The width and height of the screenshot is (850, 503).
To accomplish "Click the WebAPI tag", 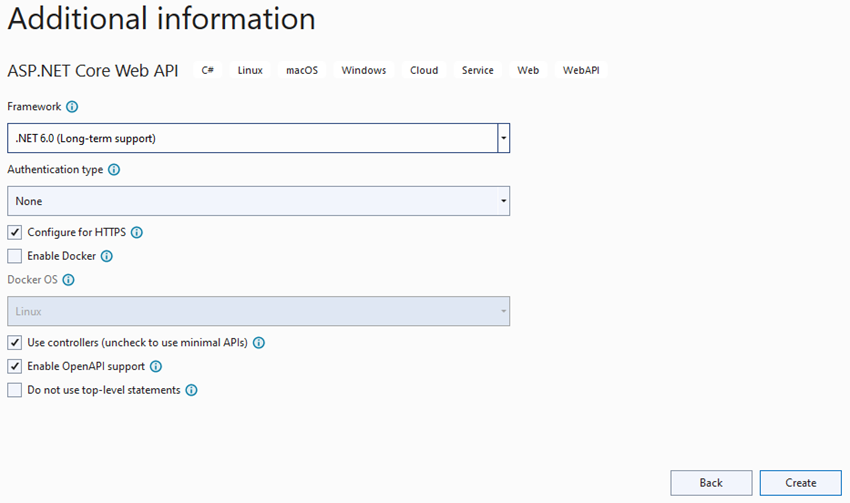I will point(581,70).
